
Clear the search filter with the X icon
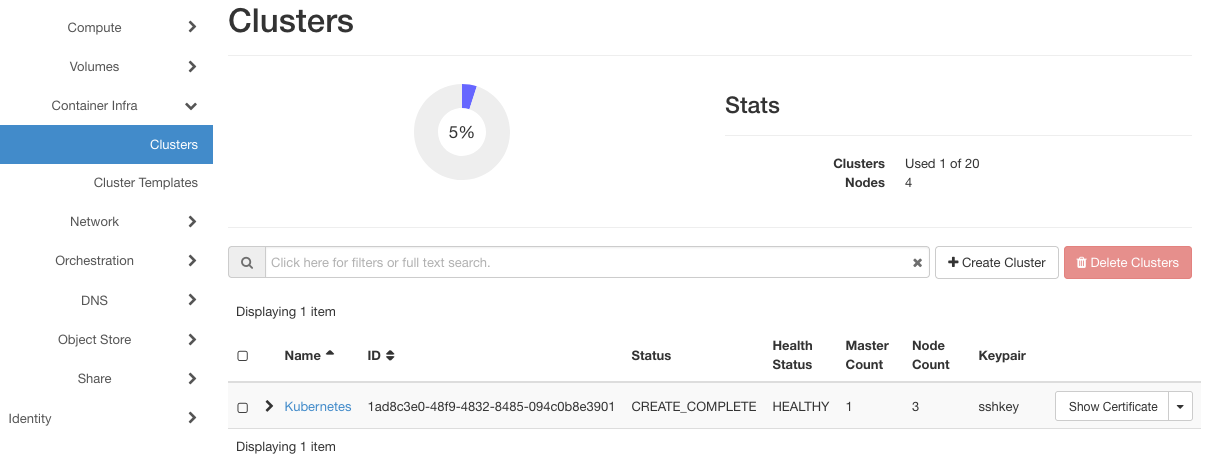[917, 263]
